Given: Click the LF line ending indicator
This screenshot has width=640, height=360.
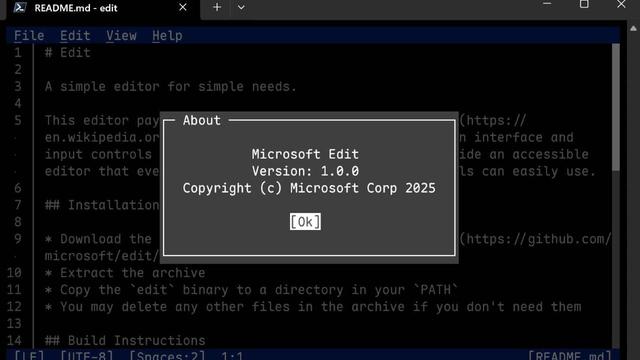Looking at the screenshot, I should [29, 355].
